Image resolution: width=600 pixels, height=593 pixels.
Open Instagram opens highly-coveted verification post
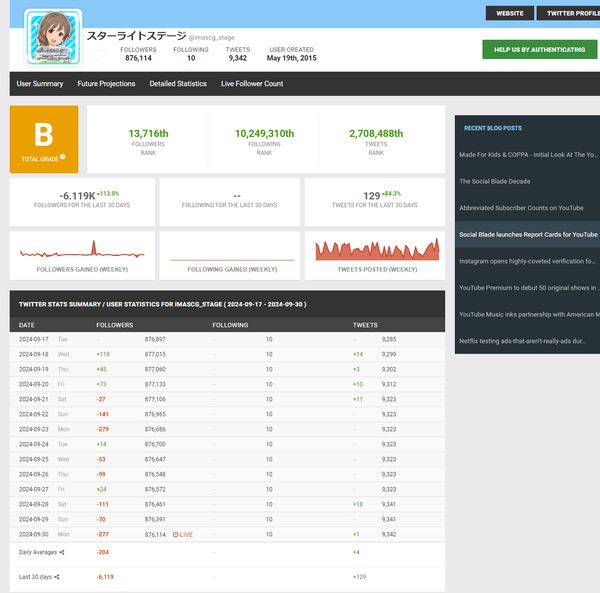point(527,261)
